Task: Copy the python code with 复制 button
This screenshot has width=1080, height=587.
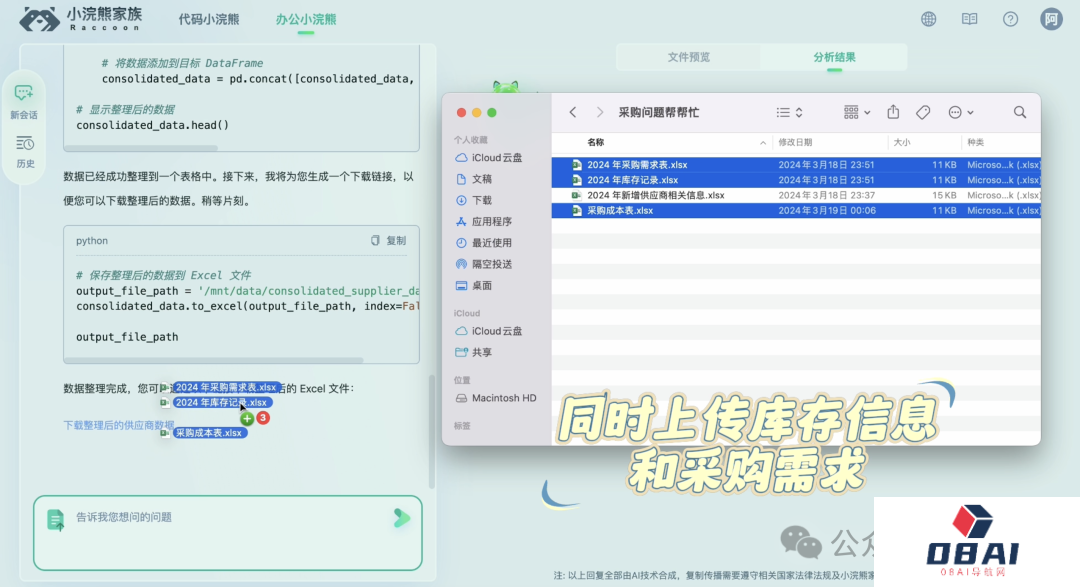Action: pyautogui.click(x=389, y=241)
